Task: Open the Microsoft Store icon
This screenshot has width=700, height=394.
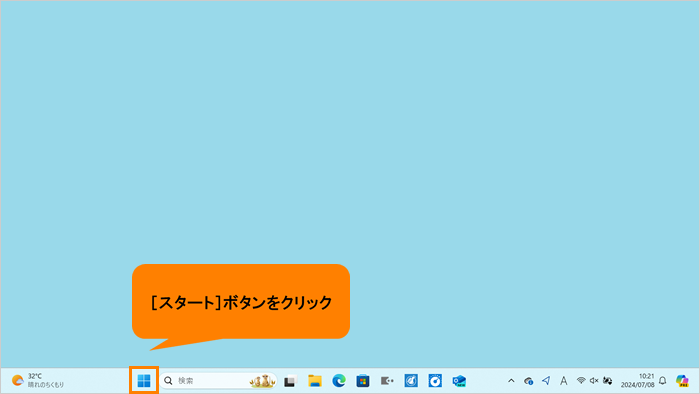Action: 363,381
